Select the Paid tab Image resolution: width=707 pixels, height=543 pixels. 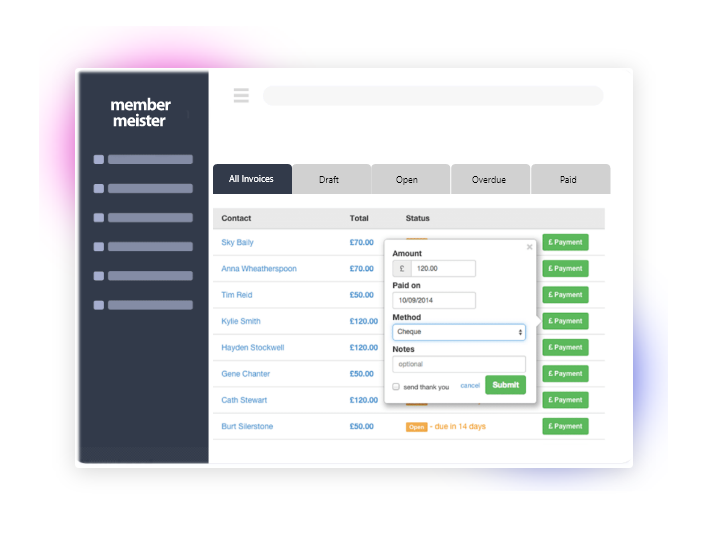pos(568,180)
